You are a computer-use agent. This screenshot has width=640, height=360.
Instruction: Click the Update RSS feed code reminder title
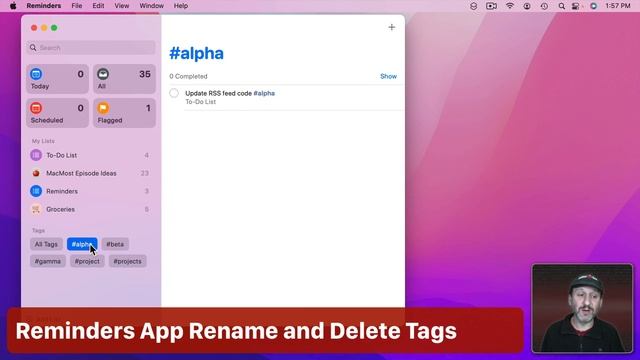218,93
